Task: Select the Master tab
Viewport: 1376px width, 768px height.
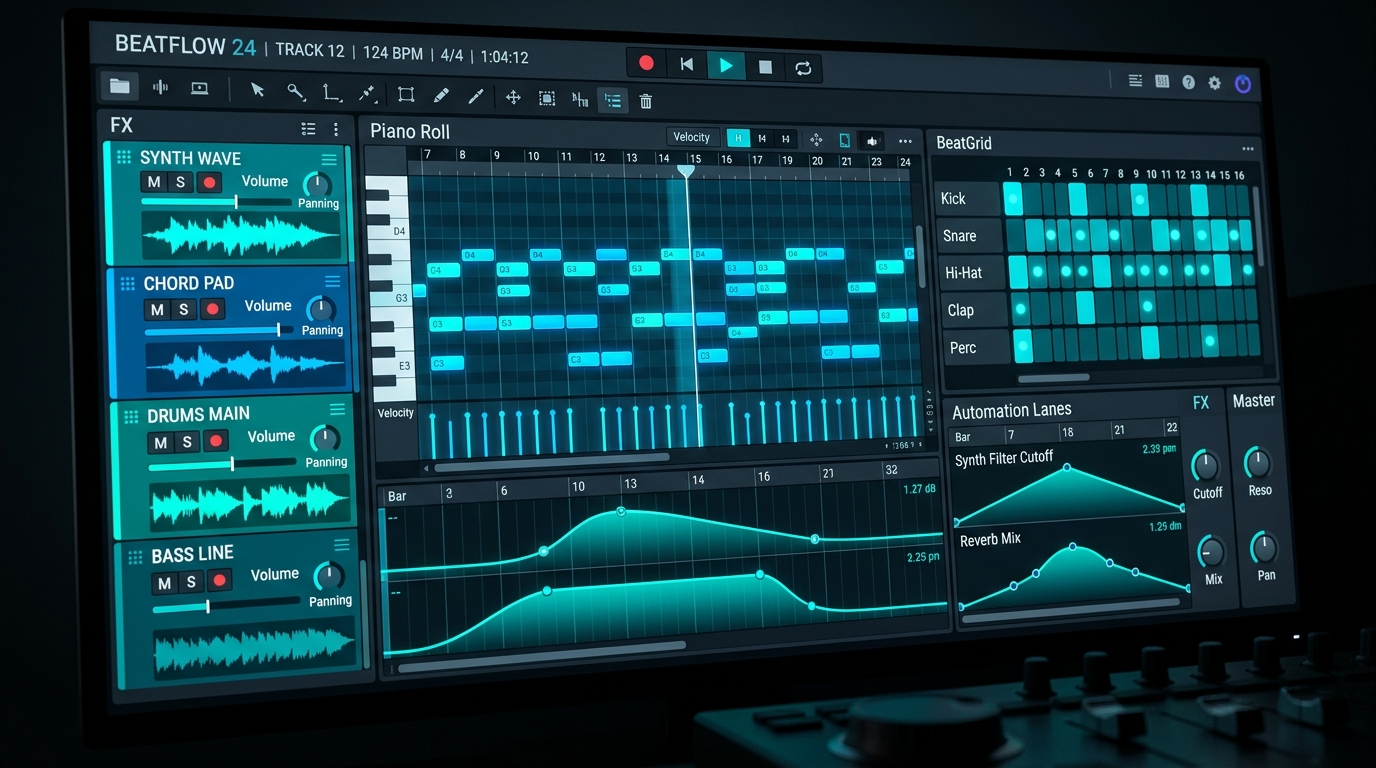Action: tap(1254, 400)
